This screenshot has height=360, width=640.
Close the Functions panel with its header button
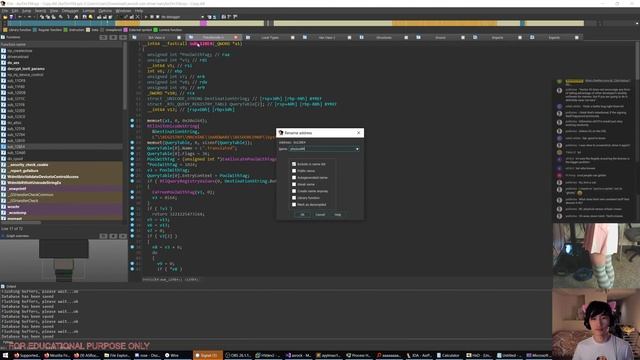click(123, 38)
